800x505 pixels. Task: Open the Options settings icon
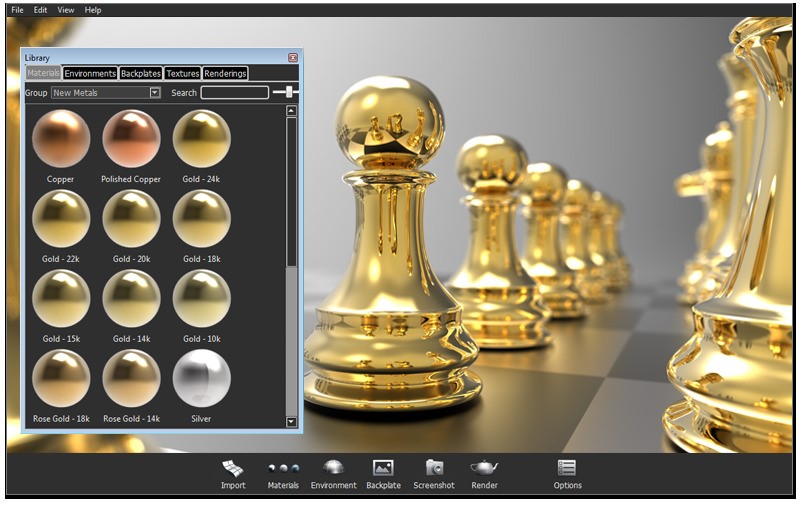(x=567, y=468)
